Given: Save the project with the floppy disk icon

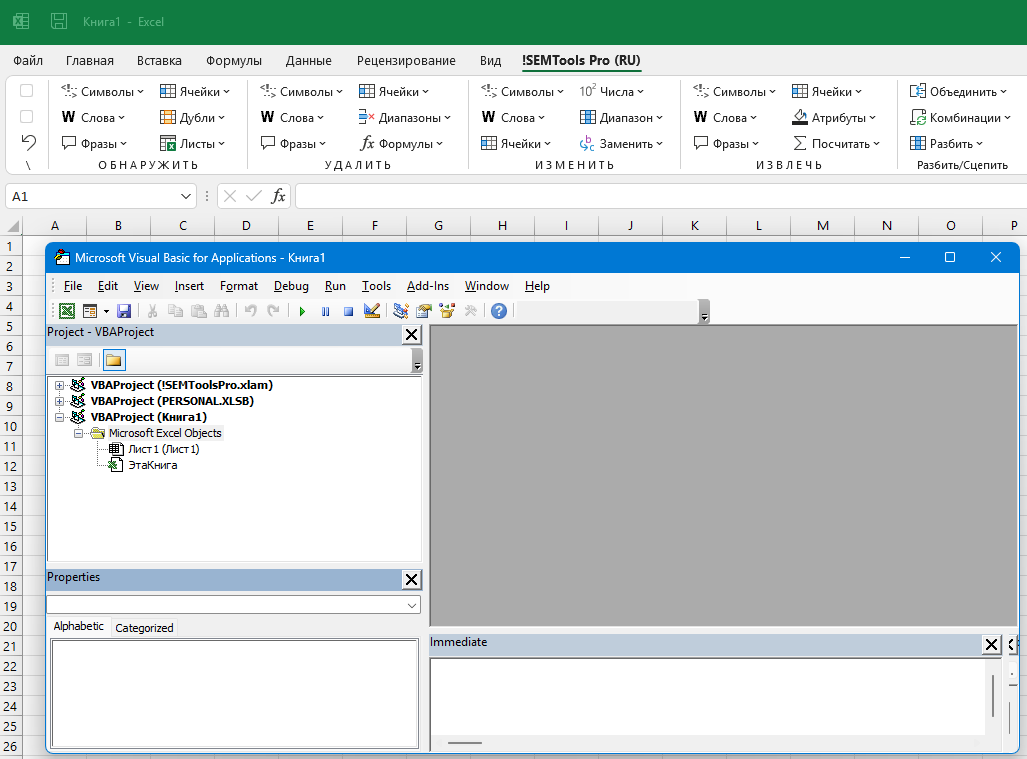Looking at the screenshot, I should coord(124,311).
